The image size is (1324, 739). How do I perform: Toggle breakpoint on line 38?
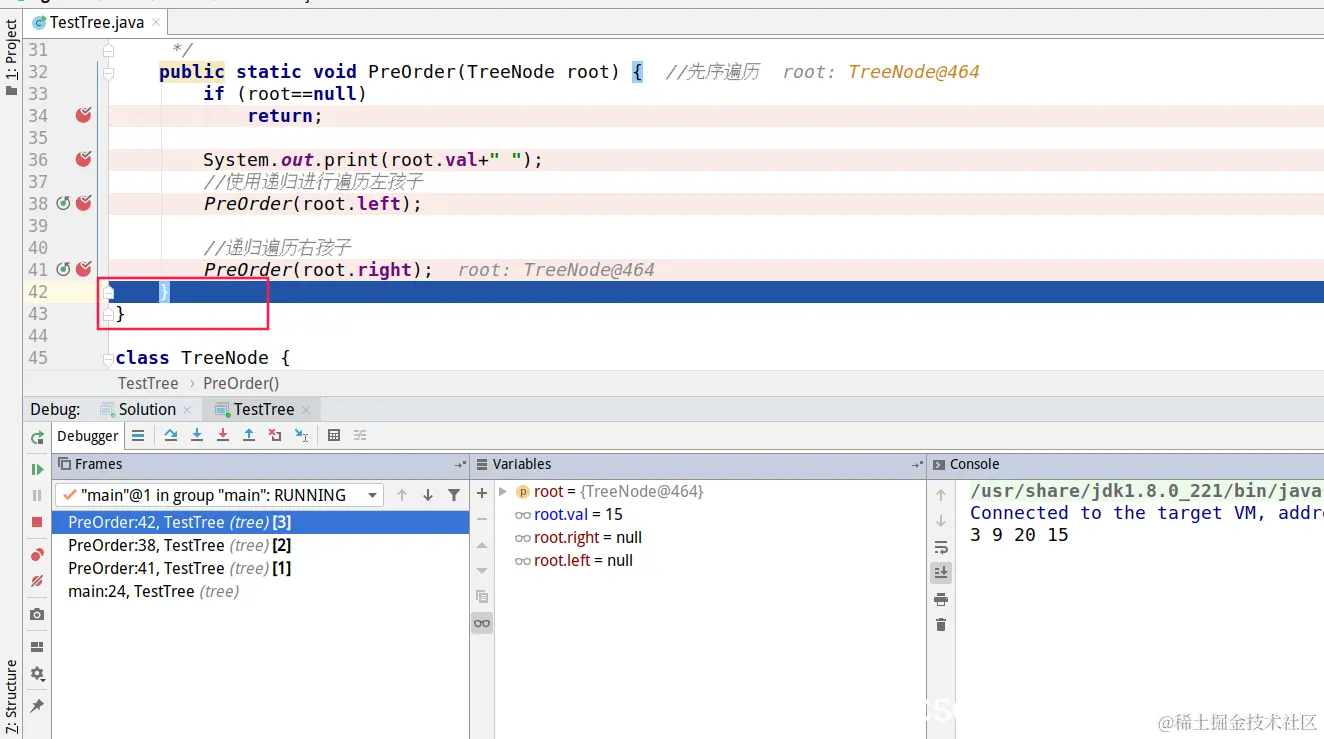coord(84,203)
